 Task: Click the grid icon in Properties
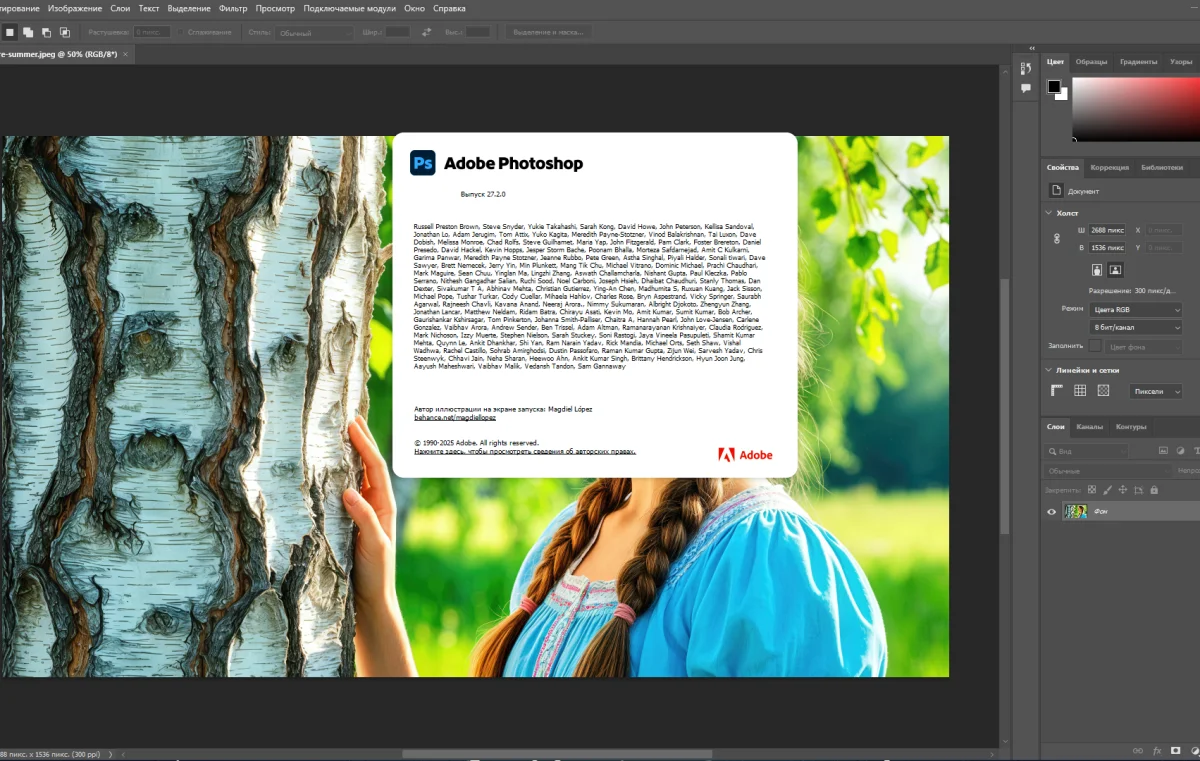1080,391
